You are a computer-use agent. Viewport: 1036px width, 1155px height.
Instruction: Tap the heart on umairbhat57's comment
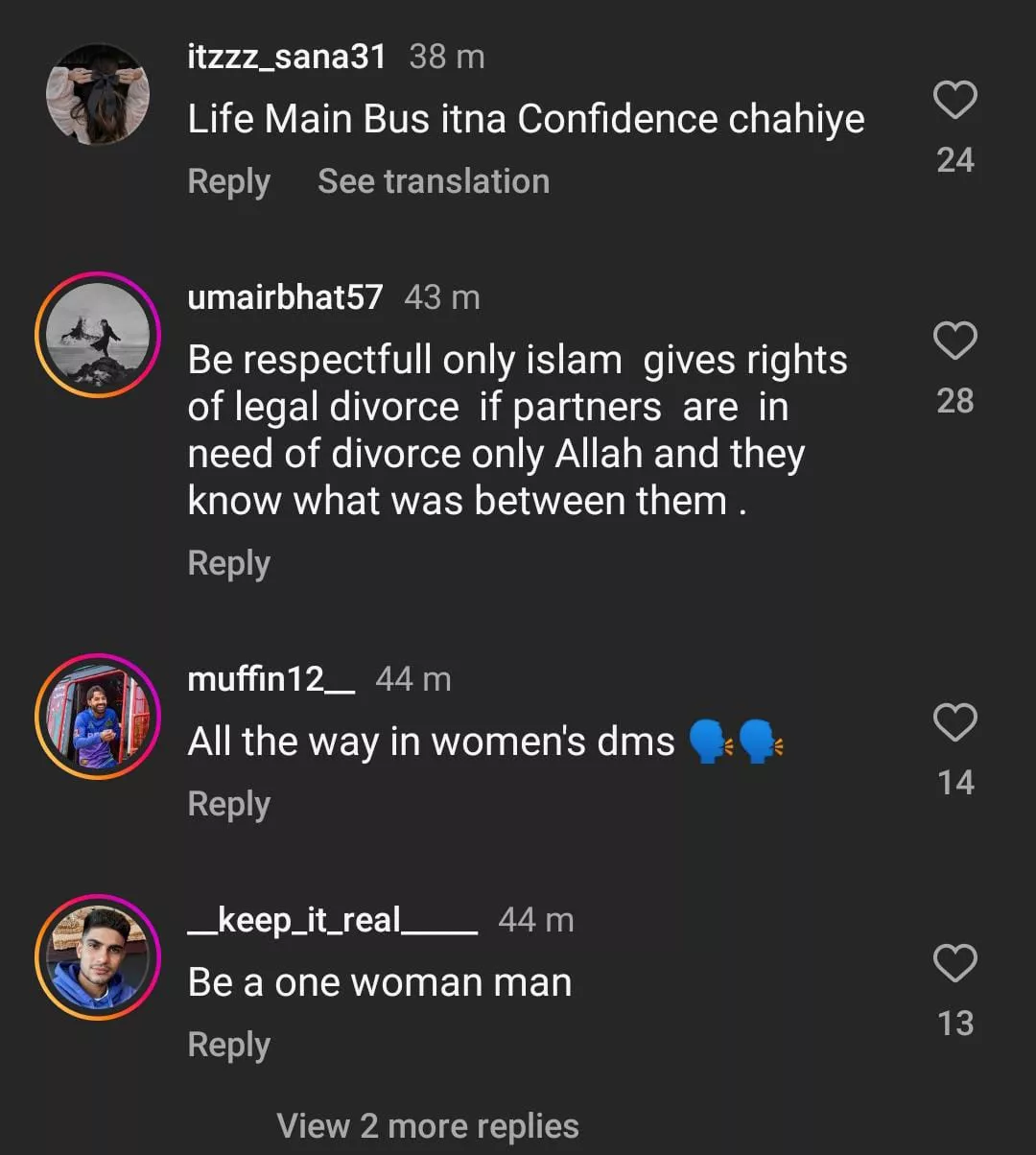click(954, 342)
